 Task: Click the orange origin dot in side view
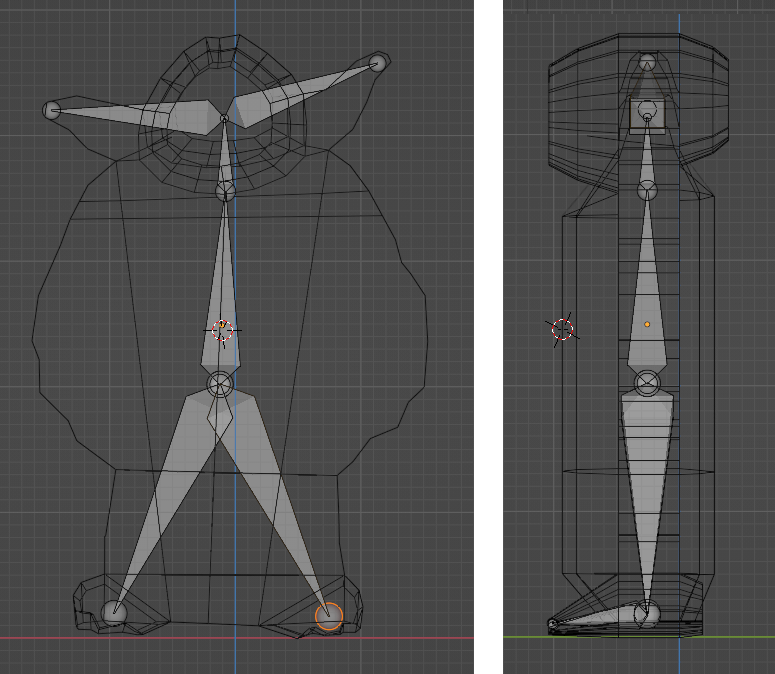point(647,325)
